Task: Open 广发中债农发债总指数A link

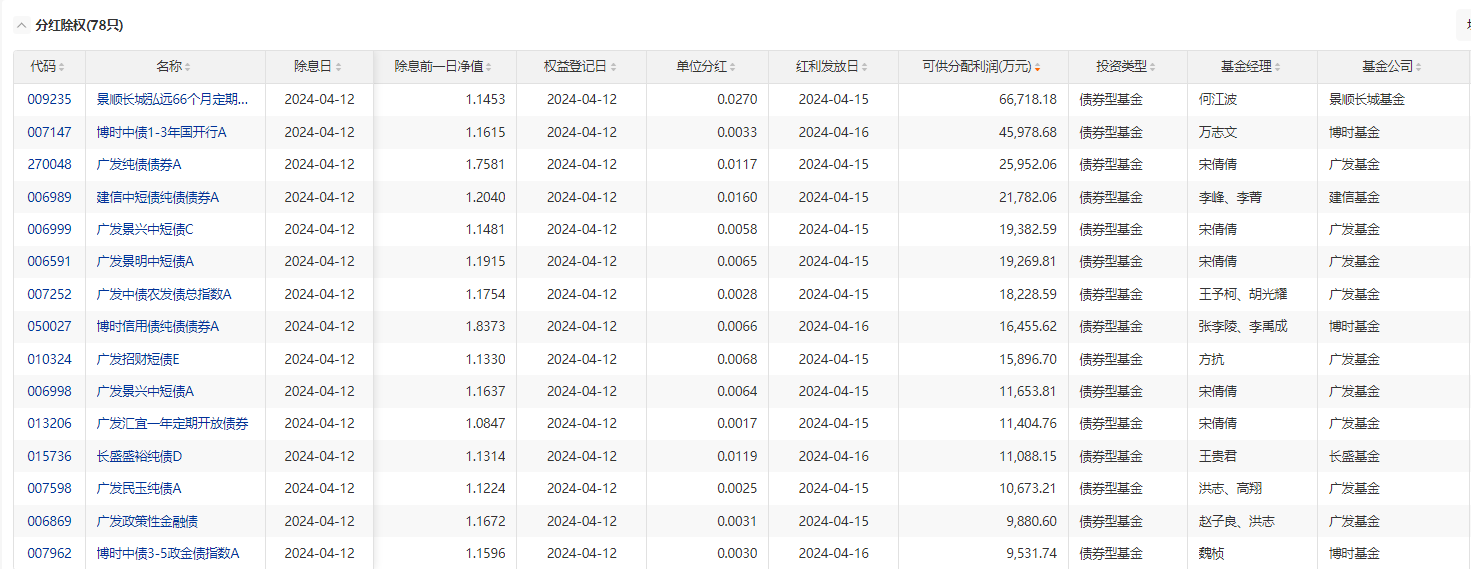Action: tap(163, 294)
